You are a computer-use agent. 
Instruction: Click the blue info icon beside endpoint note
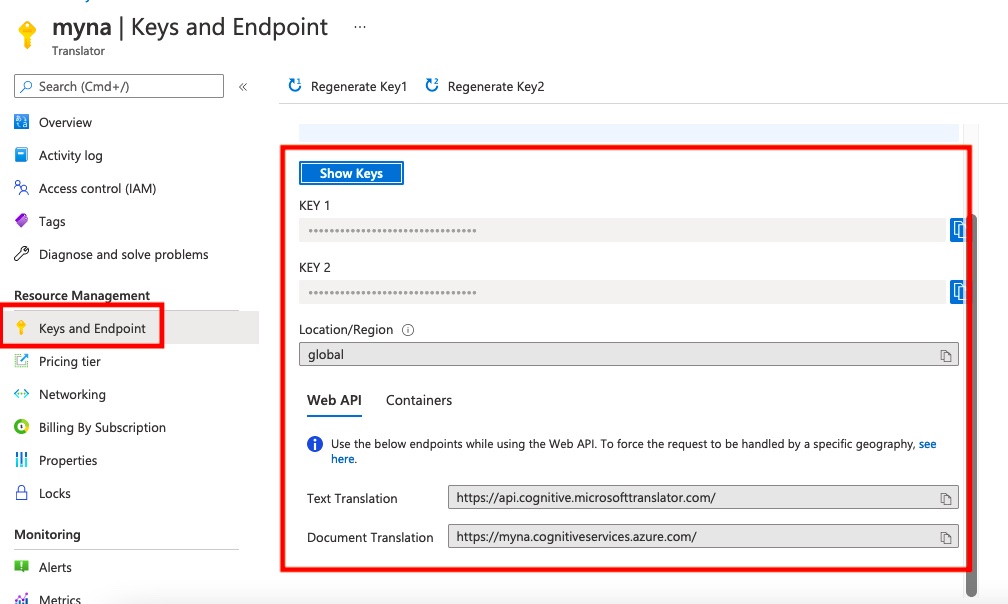tap(315, 443)
